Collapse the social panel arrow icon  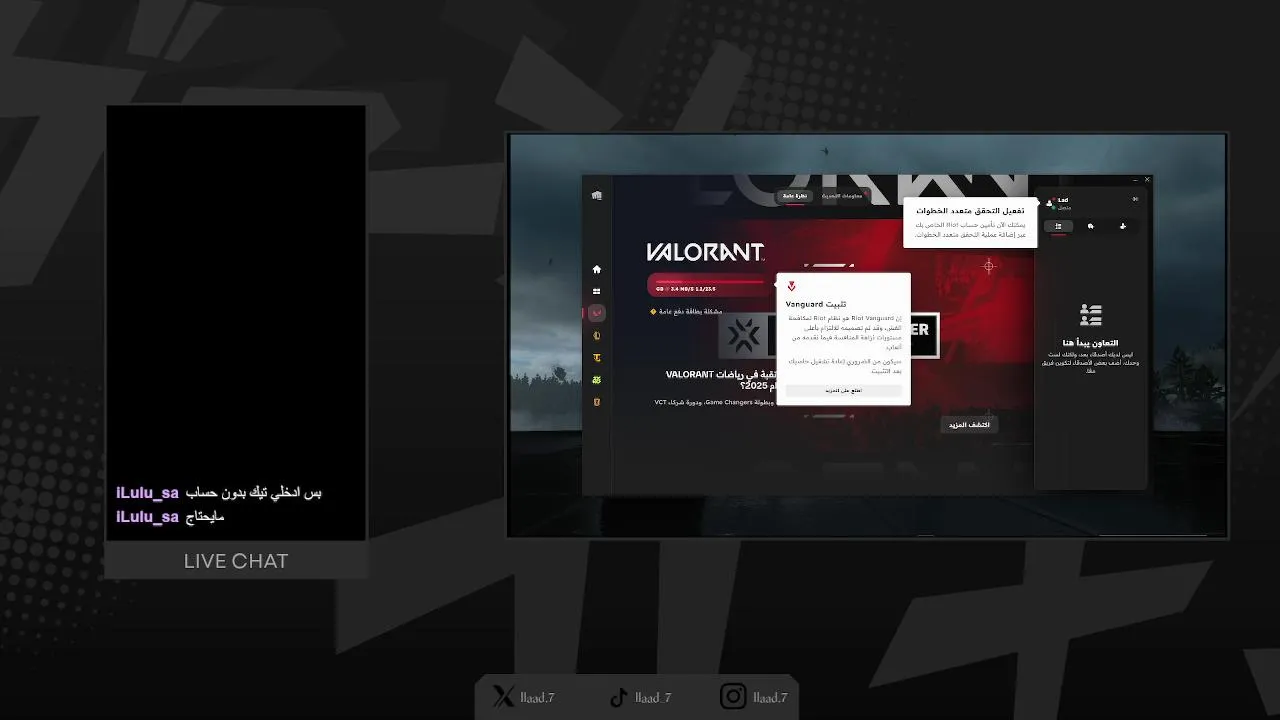click(x=1135, y=199)
